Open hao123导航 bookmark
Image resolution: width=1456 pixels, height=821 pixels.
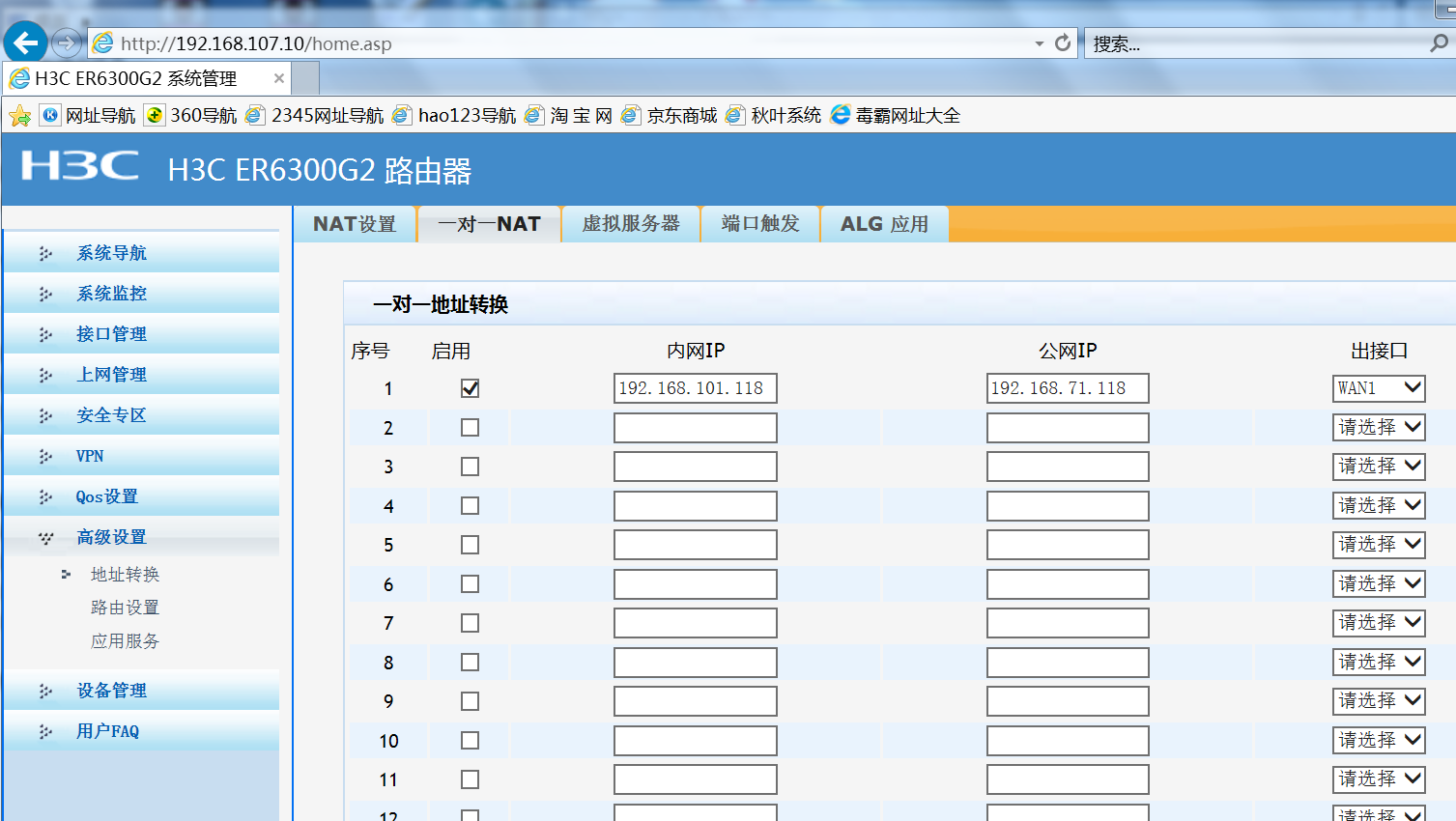pos(454,116)
